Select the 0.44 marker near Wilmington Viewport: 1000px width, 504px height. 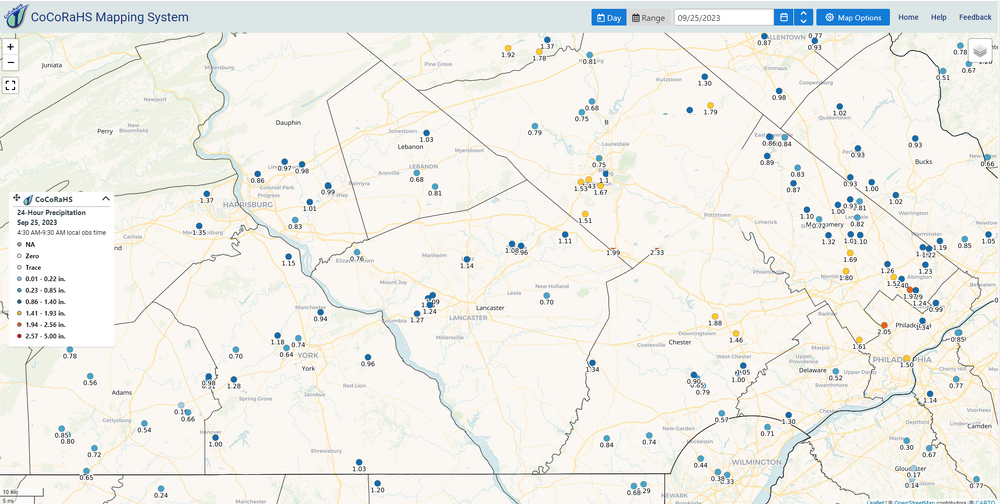click(x=700, y=458)
